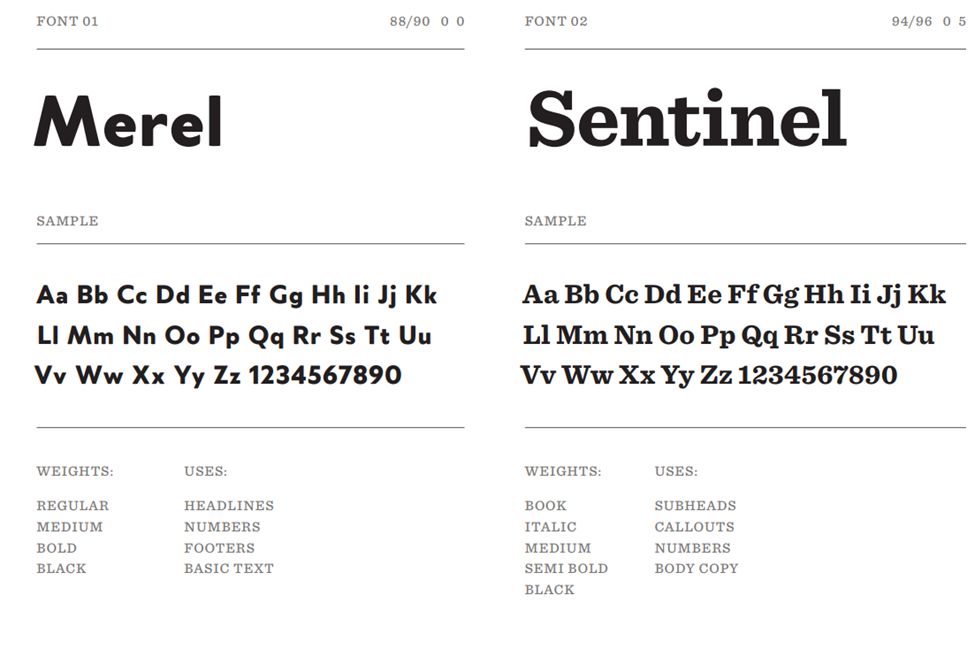
Task: Select BASIC TEXT use entry
Action: (x=229, y=568)
